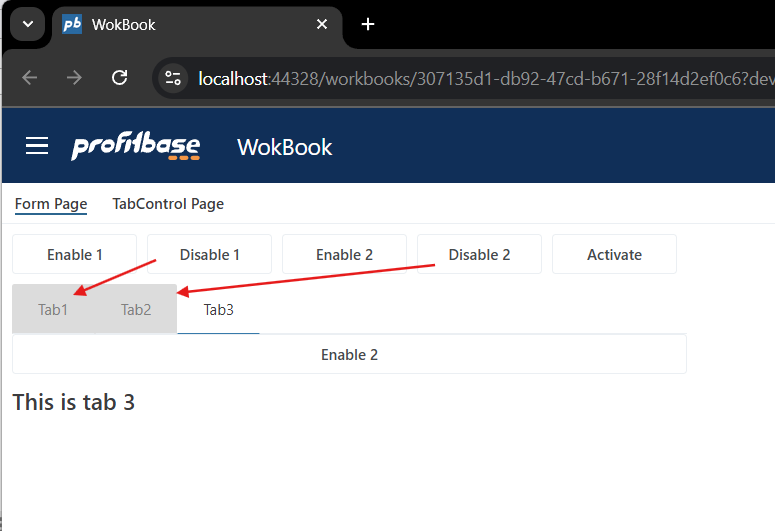This screenshot has height=531, width=775.
Task: Click Disable 2 in the top button row
Action: pos(479,255)
